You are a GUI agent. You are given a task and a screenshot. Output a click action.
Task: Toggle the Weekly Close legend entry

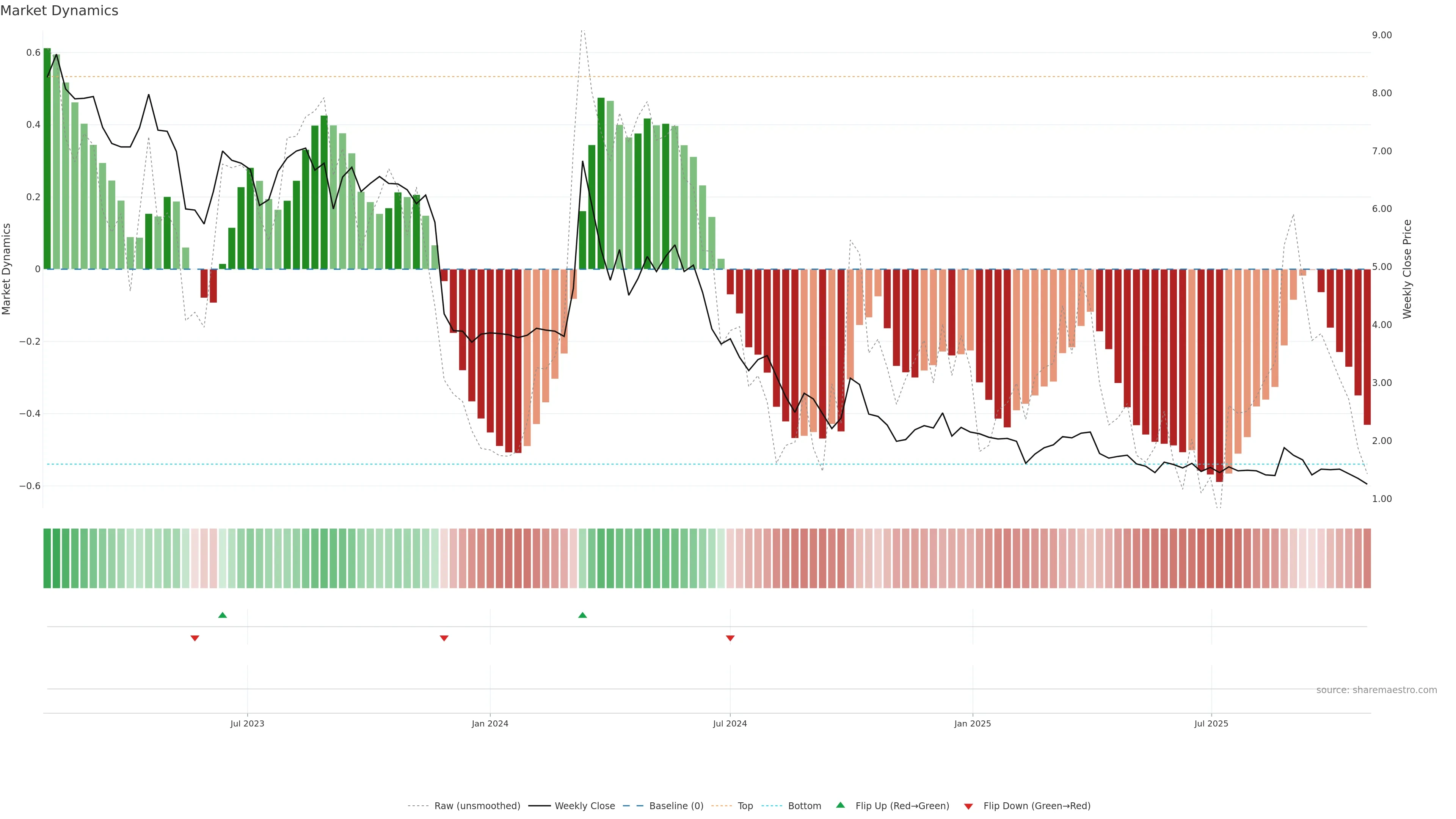click(x=584, y=806)
